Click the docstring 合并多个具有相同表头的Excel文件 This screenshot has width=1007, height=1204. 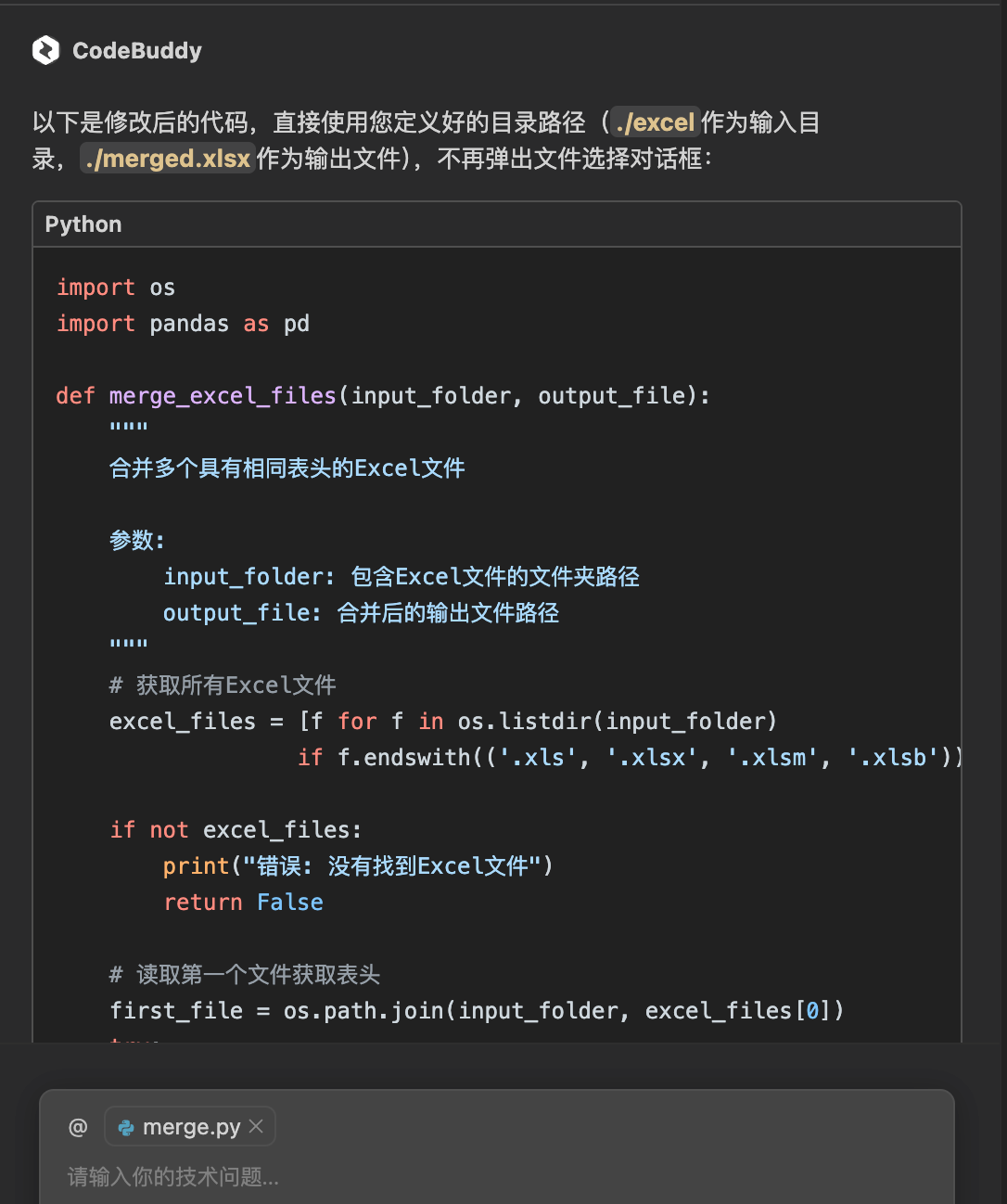click(287, 468)
